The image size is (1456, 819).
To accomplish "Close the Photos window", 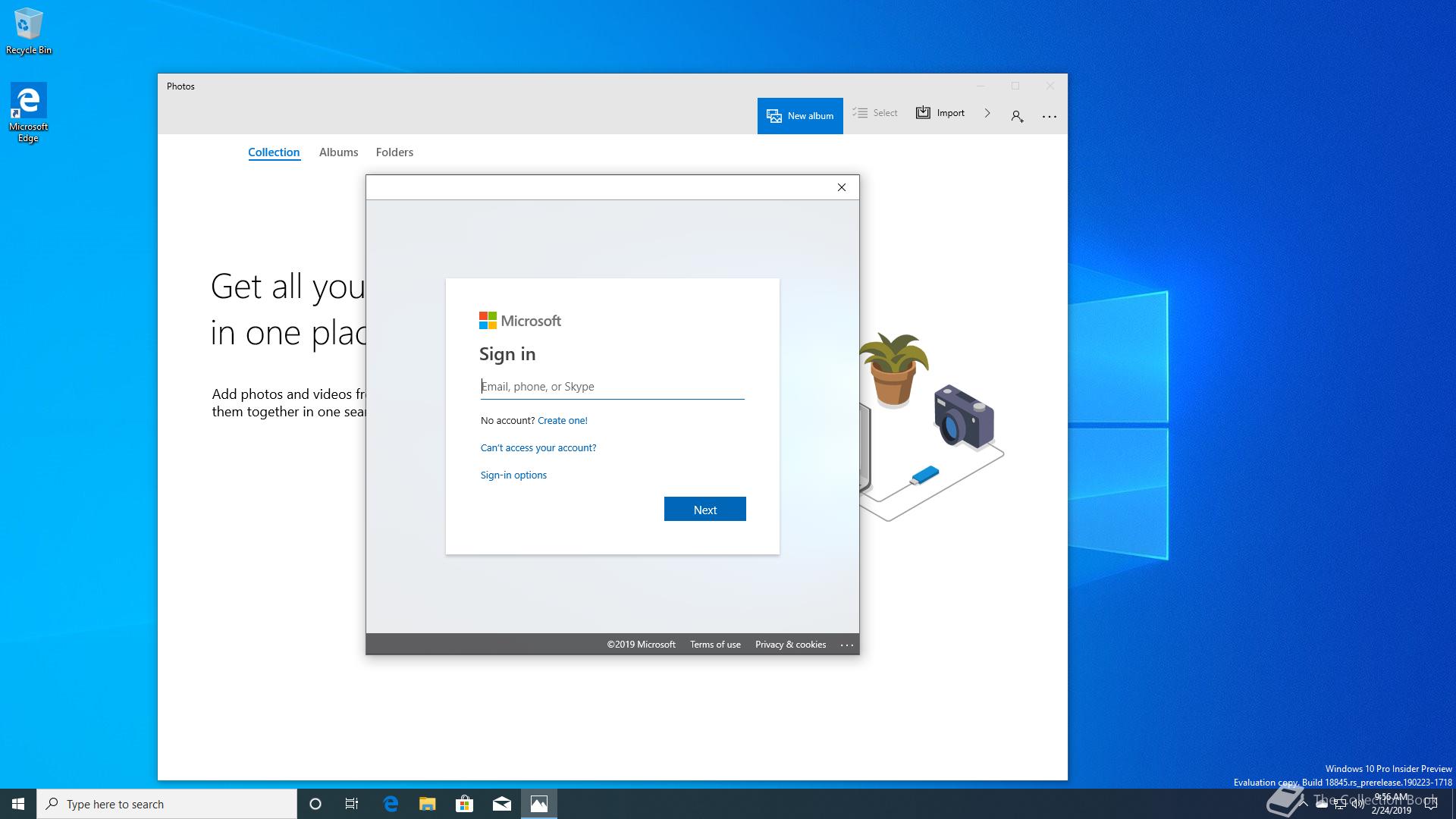I will 1050,86.
